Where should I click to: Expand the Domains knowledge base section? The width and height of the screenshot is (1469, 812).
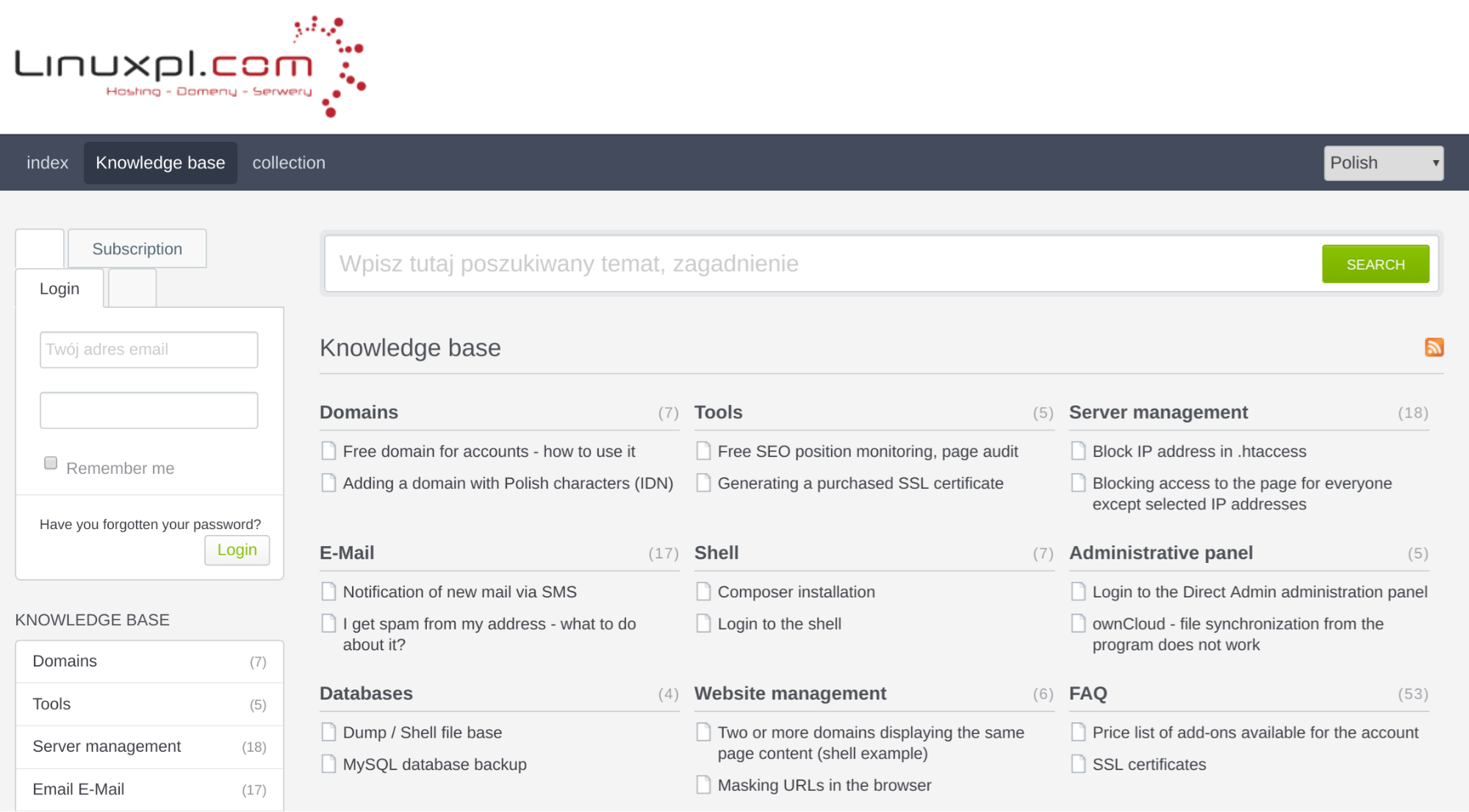point(149,660)
